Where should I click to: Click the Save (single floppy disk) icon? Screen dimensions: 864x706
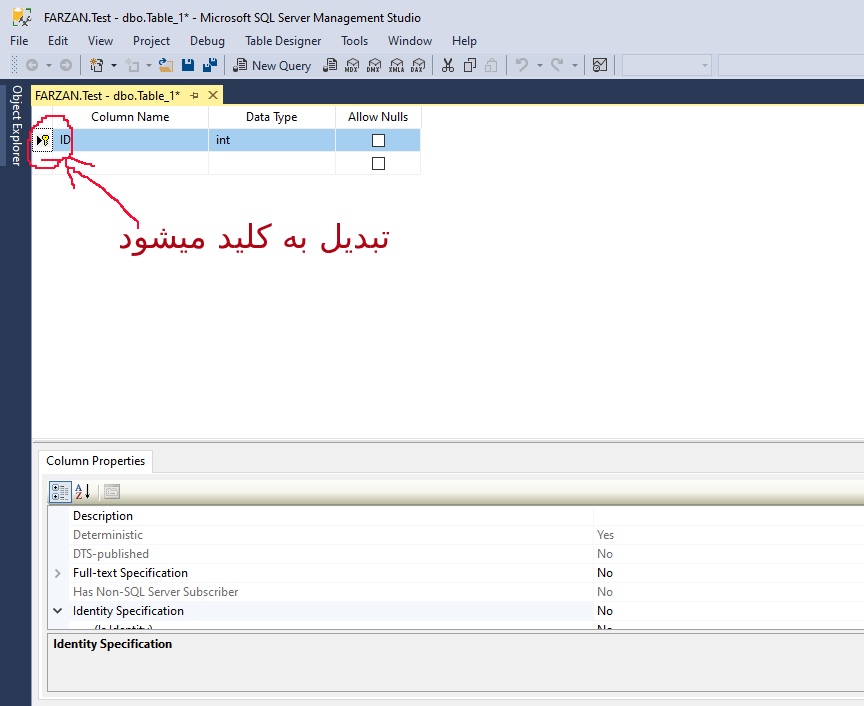(x=188, y=65)
